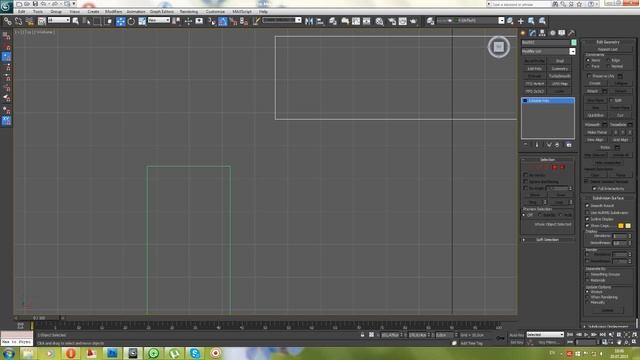This screenshot has width=640, height=360.
Task: Open the Edit menu
Action: point(21,11)
